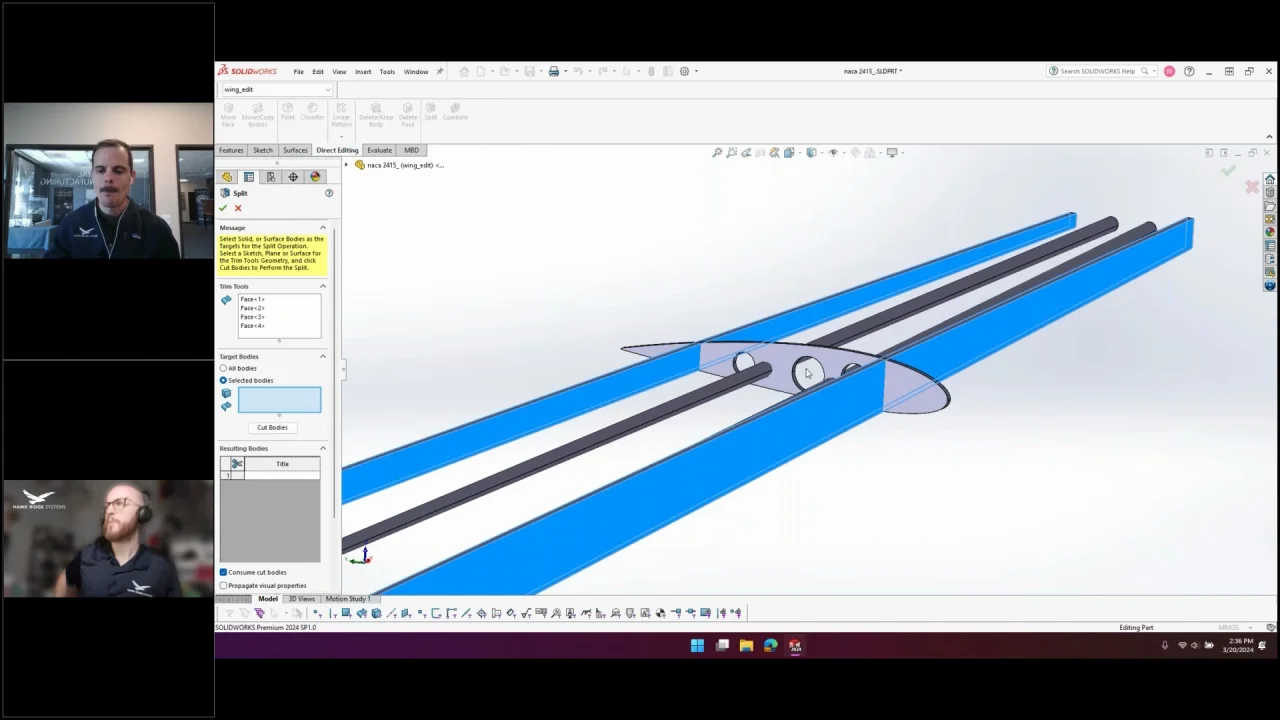This screenshot has width=1280, height=720.
Task: Open Split PropertyManager help icon
Action: 329,193
